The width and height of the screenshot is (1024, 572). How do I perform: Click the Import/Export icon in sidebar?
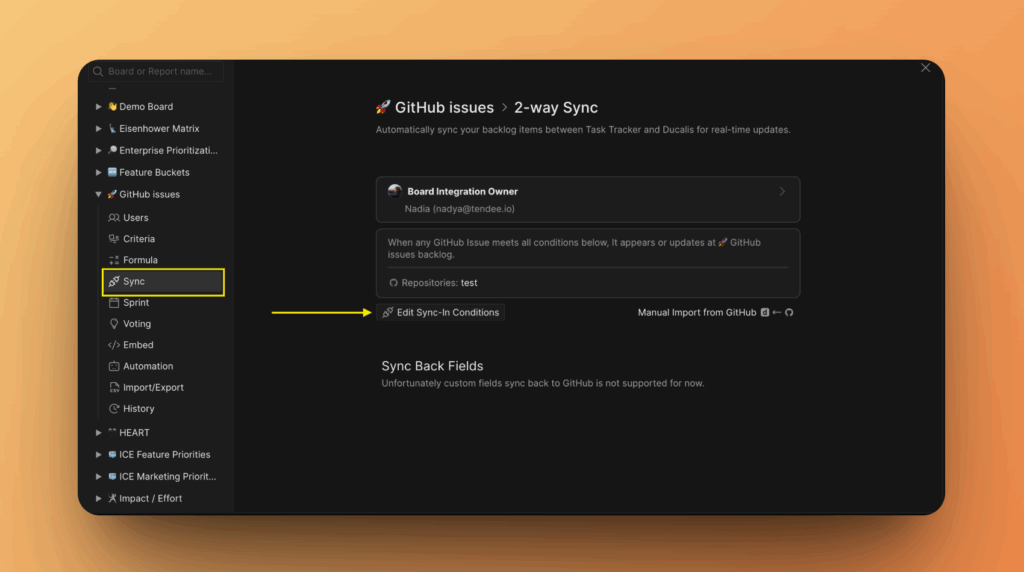click(114, 387)
